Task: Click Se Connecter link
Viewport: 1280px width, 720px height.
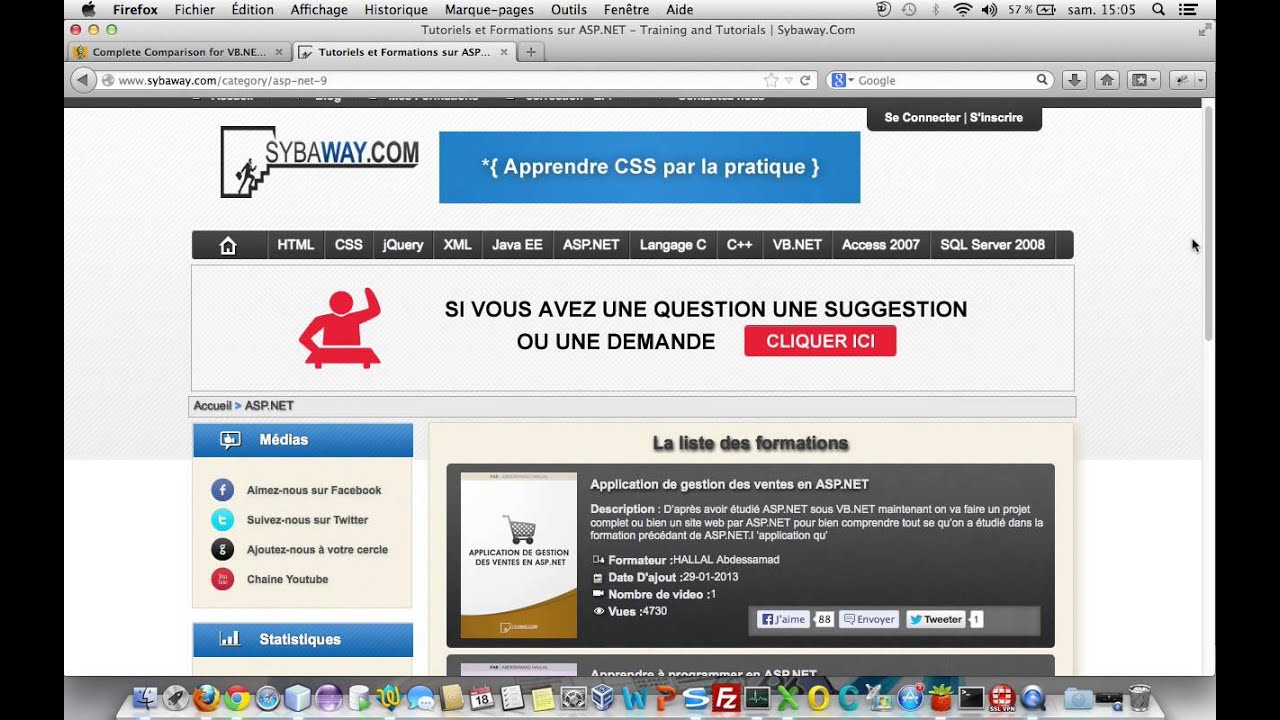Action: tap(922, 118)
